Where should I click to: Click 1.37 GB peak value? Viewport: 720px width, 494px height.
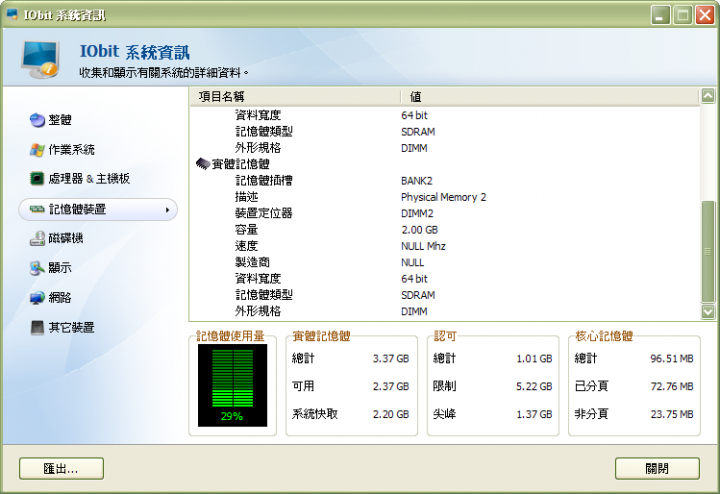click(534, 414)
